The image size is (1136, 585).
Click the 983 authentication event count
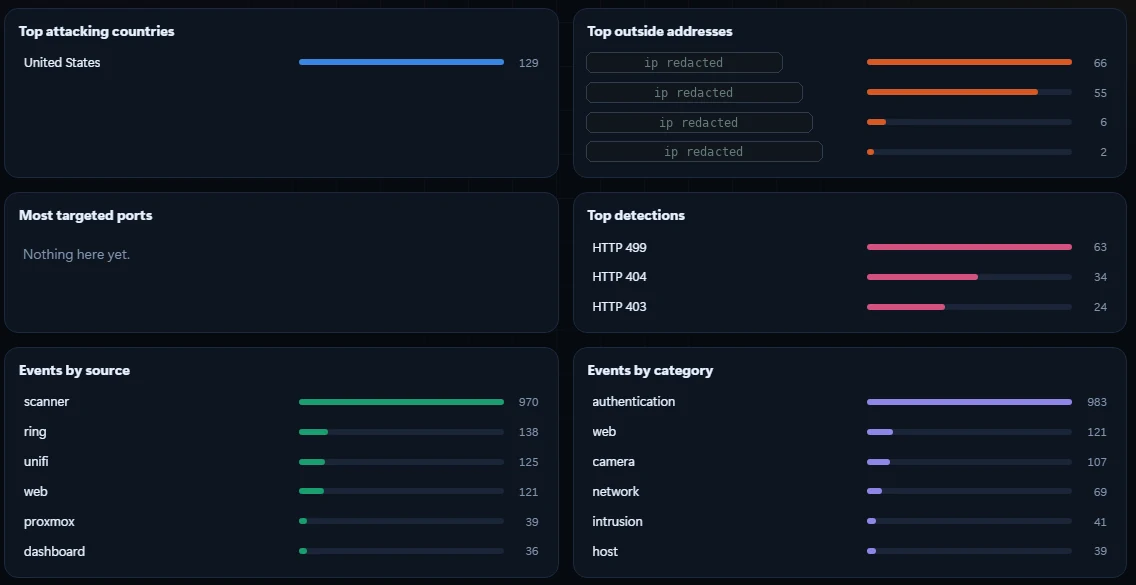point(1097,402)
